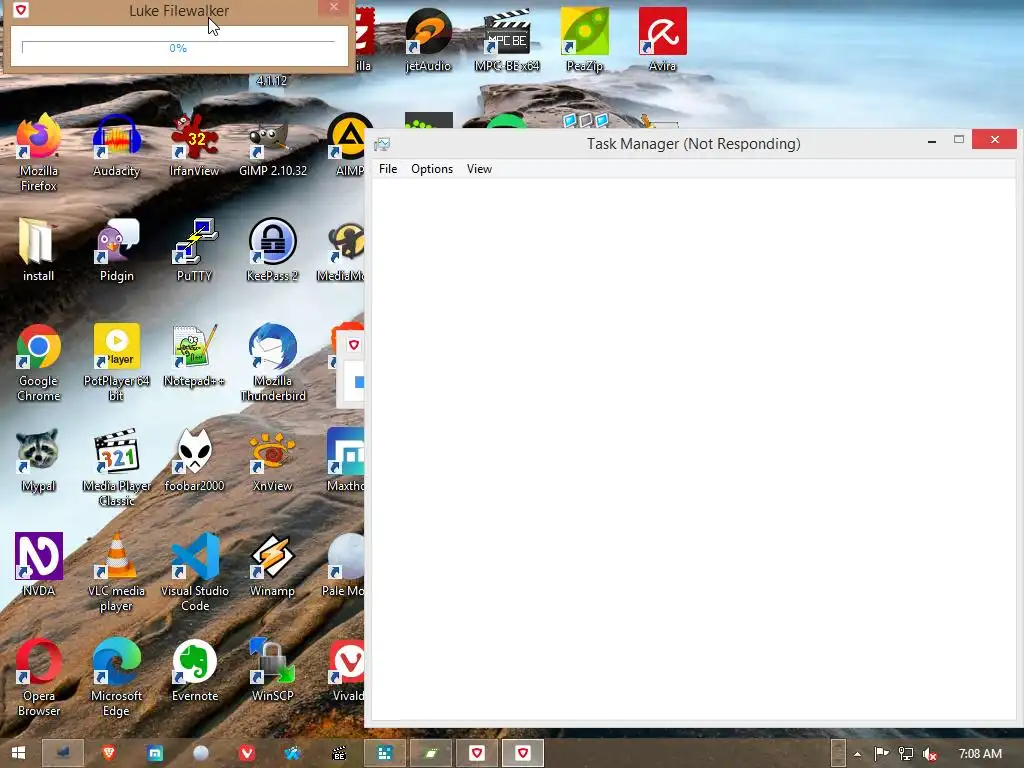Click the muted volume tray icon
1024x768 pixels.
coord(930,754)
